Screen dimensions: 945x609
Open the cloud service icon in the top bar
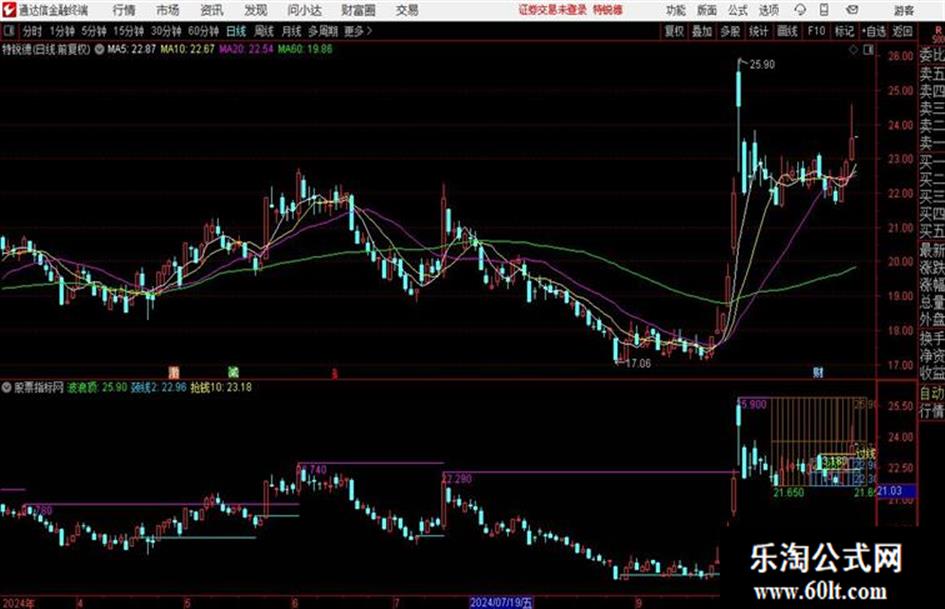pos(800,10)
